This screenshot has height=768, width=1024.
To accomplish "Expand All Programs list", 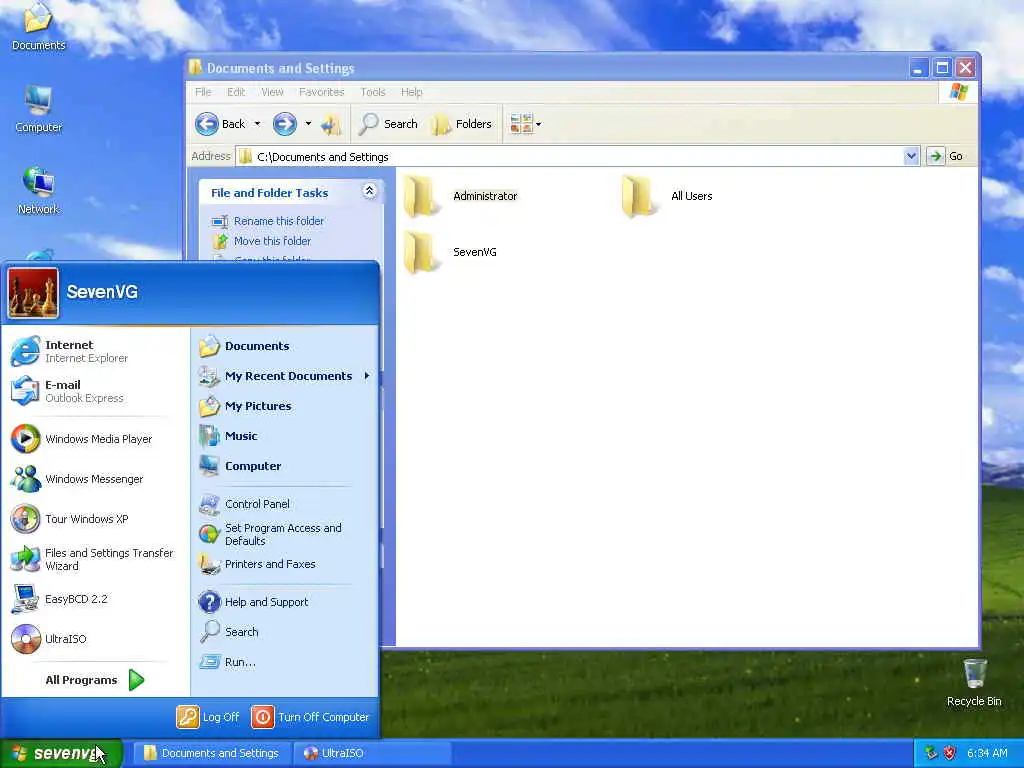I will pyautogui.click(x=95, y=680).
